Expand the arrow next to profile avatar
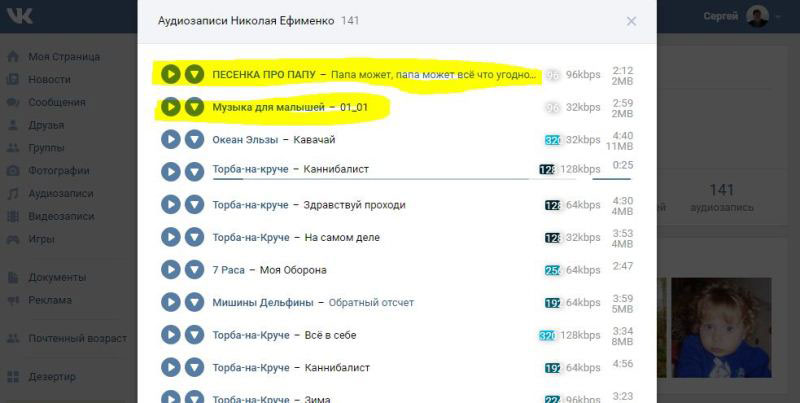The height and width of the screenshot is (403, 800). point(778,17)
